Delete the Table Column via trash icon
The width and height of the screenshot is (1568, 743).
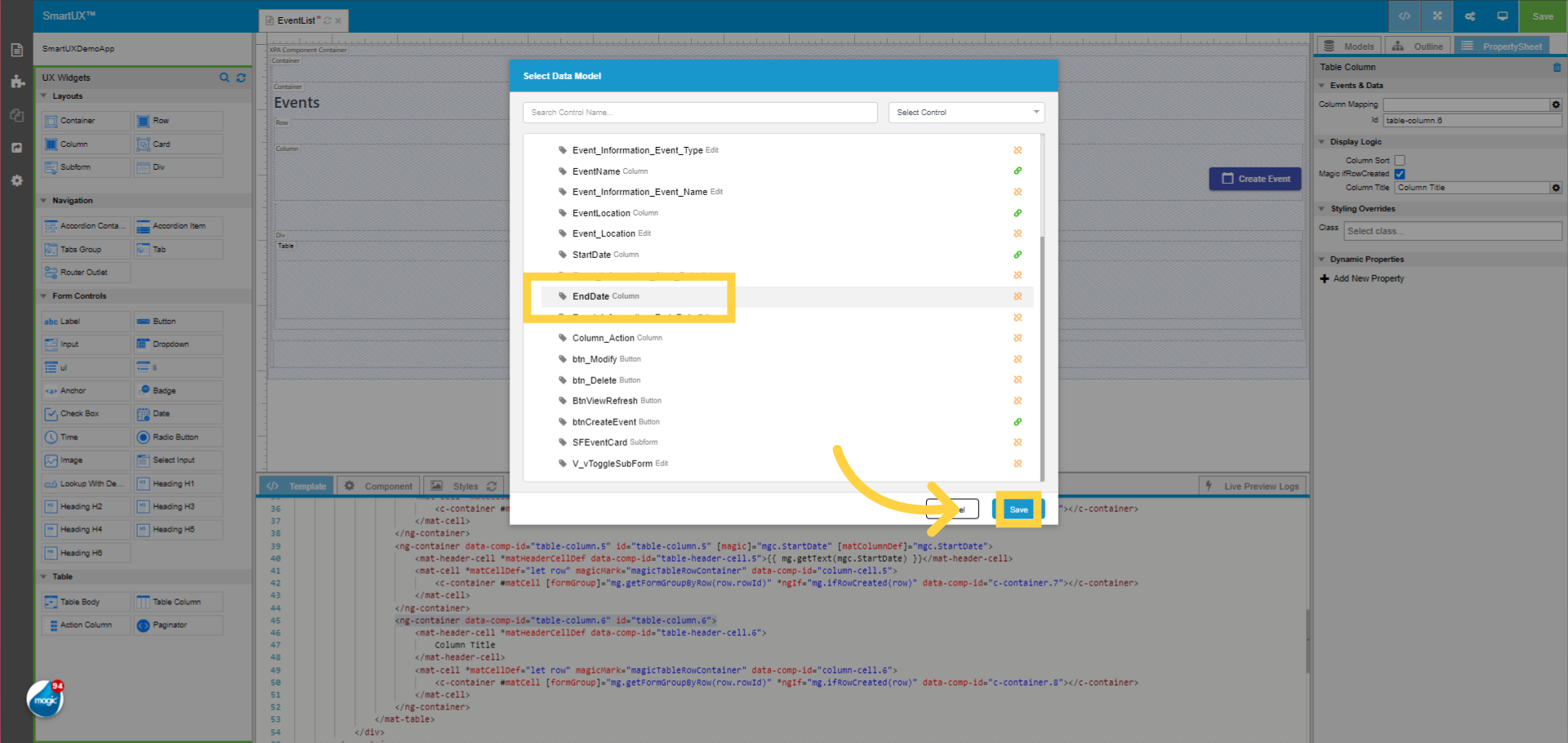[x=1557, y=67]
